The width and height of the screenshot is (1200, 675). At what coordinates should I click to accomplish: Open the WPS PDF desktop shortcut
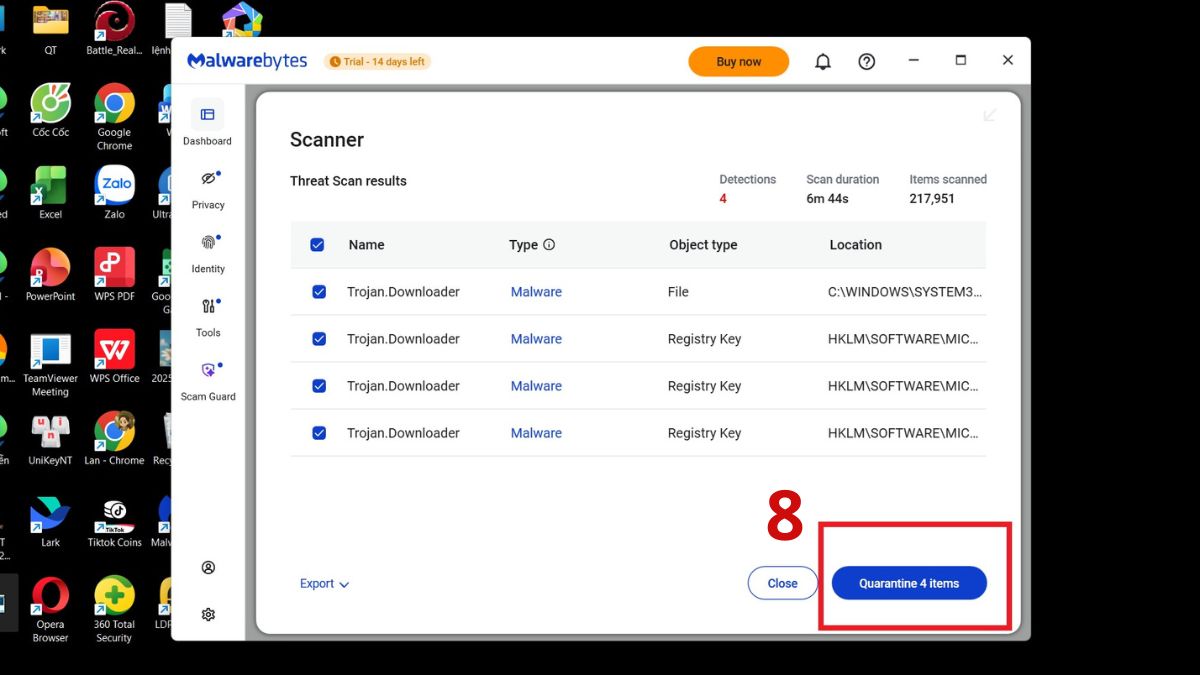(x=114, y=275)
